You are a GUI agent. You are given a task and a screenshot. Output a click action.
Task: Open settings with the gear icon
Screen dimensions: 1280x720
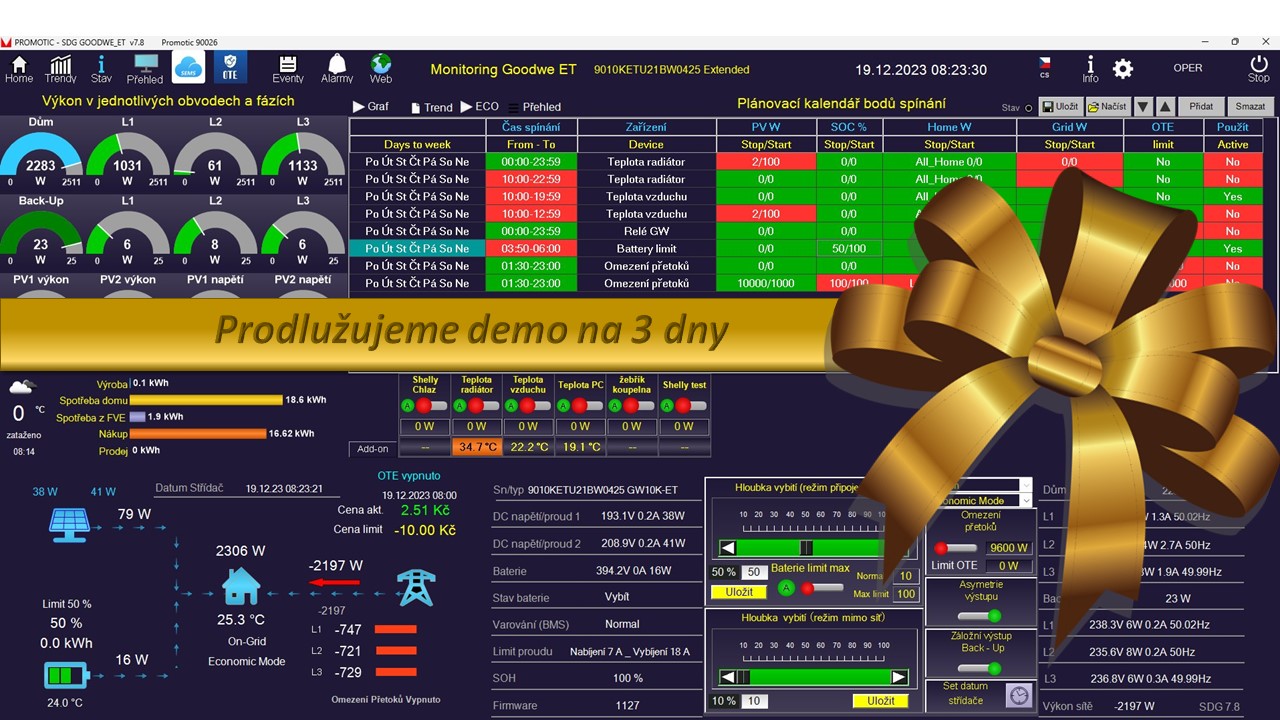1123,68
